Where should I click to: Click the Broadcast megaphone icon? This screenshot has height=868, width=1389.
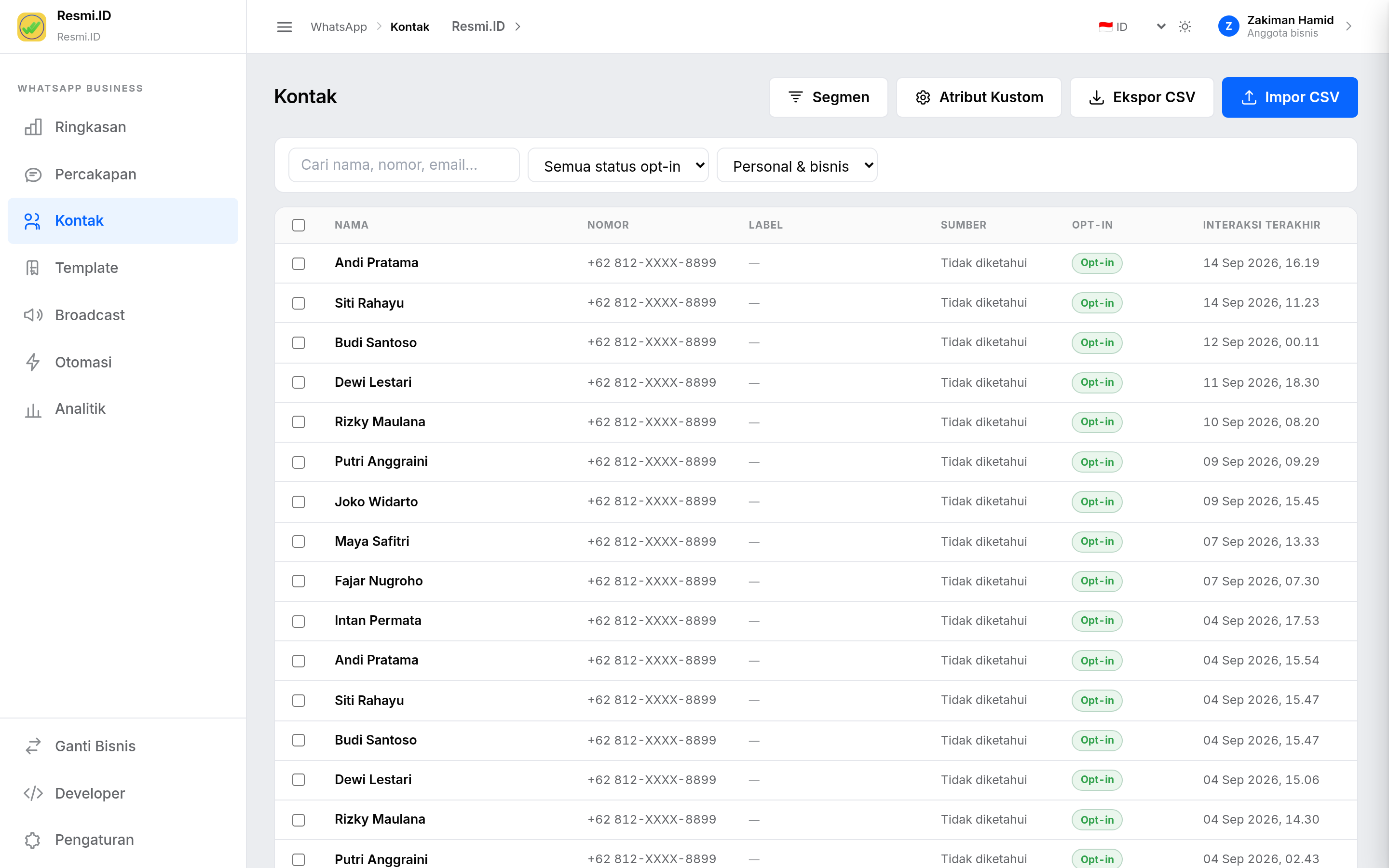tap(33, 314)
